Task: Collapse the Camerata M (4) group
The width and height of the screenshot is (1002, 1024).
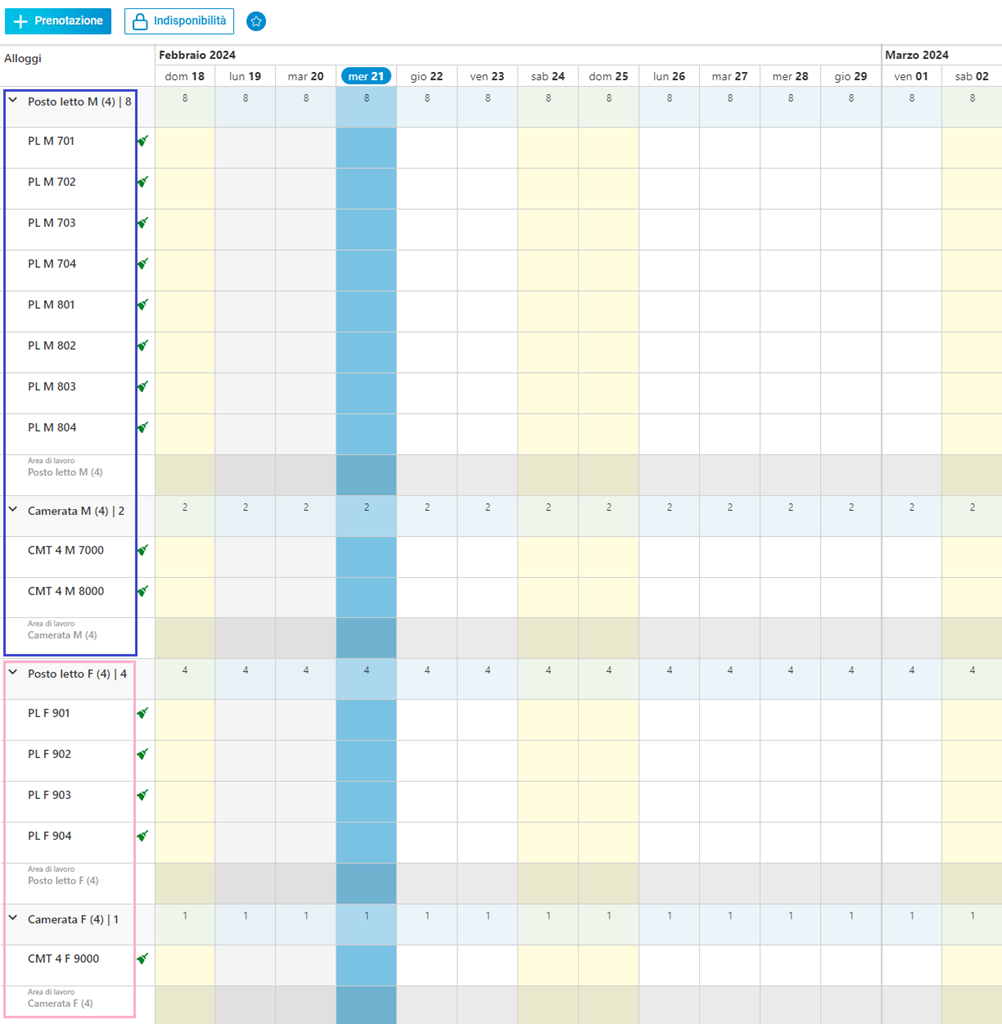Action: 13,509
